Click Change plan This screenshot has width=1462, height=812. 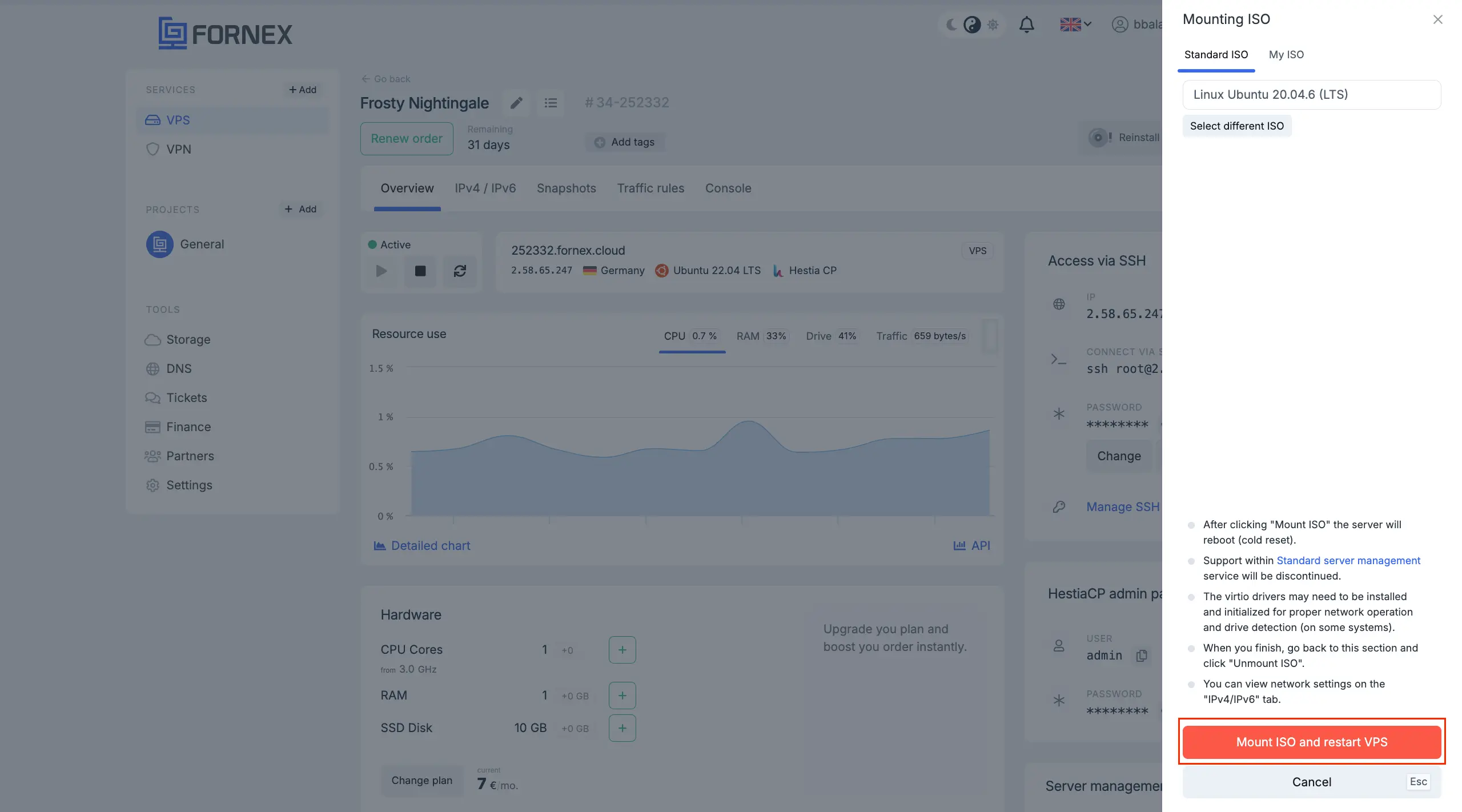421,781
